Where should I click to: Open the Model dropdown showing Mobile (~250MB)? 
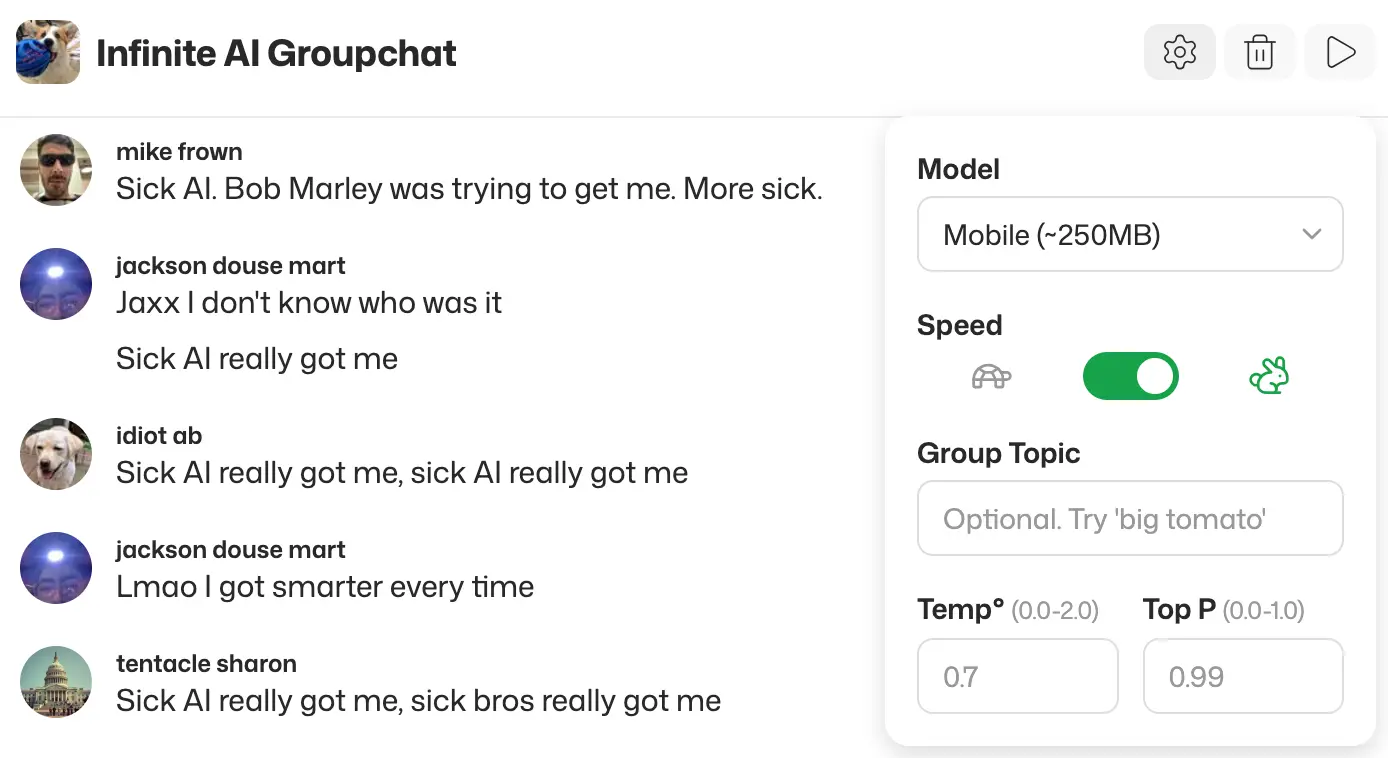pos(1130,234)
